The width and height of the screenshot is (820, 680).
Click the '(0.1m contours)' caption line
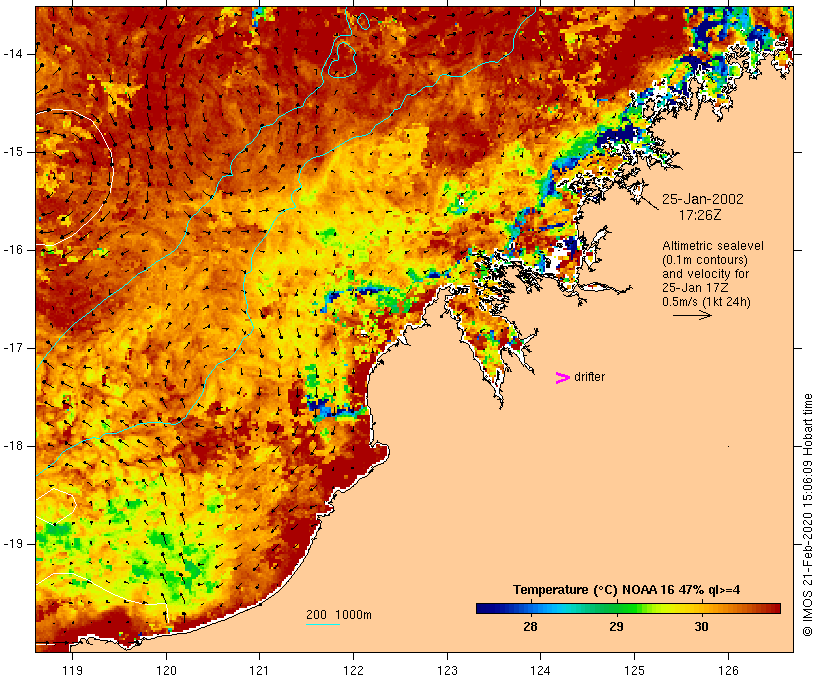click(x=704, y=260)
